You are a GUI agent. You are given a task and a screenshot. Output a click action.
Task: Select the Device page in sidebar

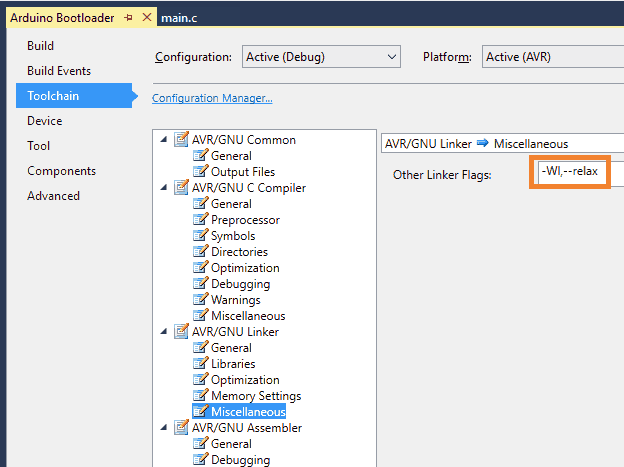[44, 121]
